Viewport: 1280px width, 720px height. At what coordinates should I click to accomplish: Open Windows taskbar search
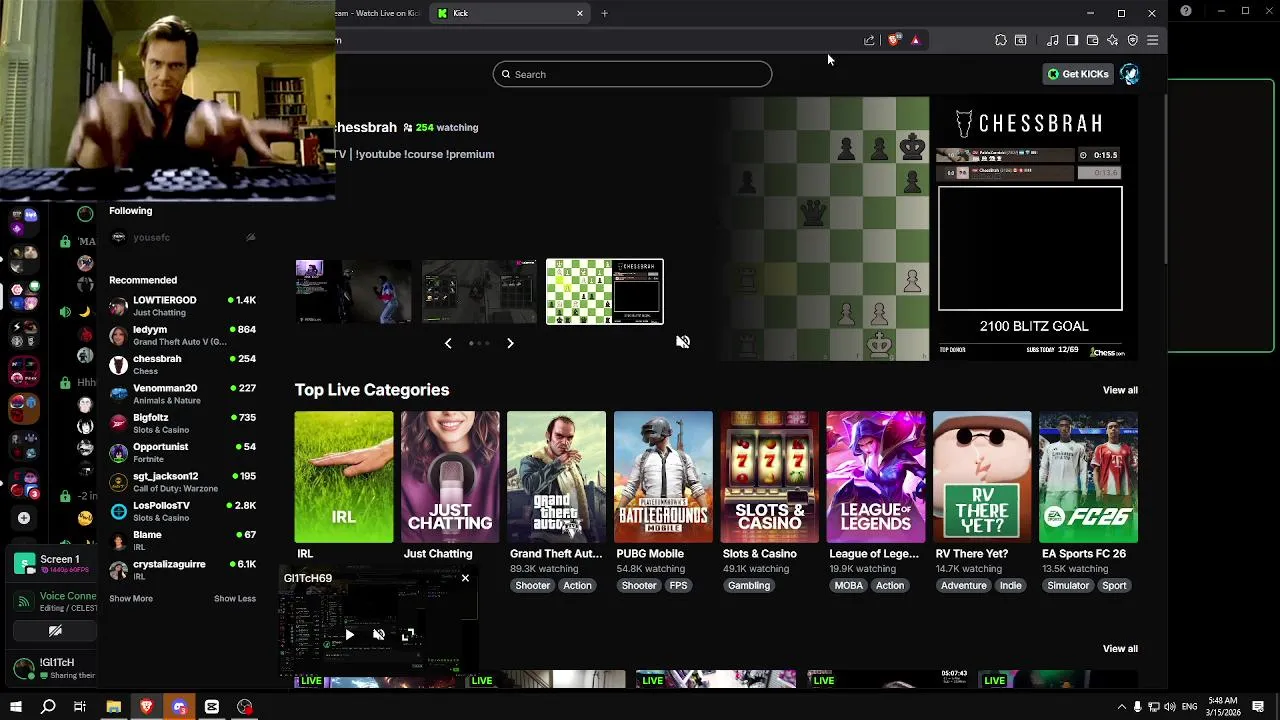click(x=48, y=707)
